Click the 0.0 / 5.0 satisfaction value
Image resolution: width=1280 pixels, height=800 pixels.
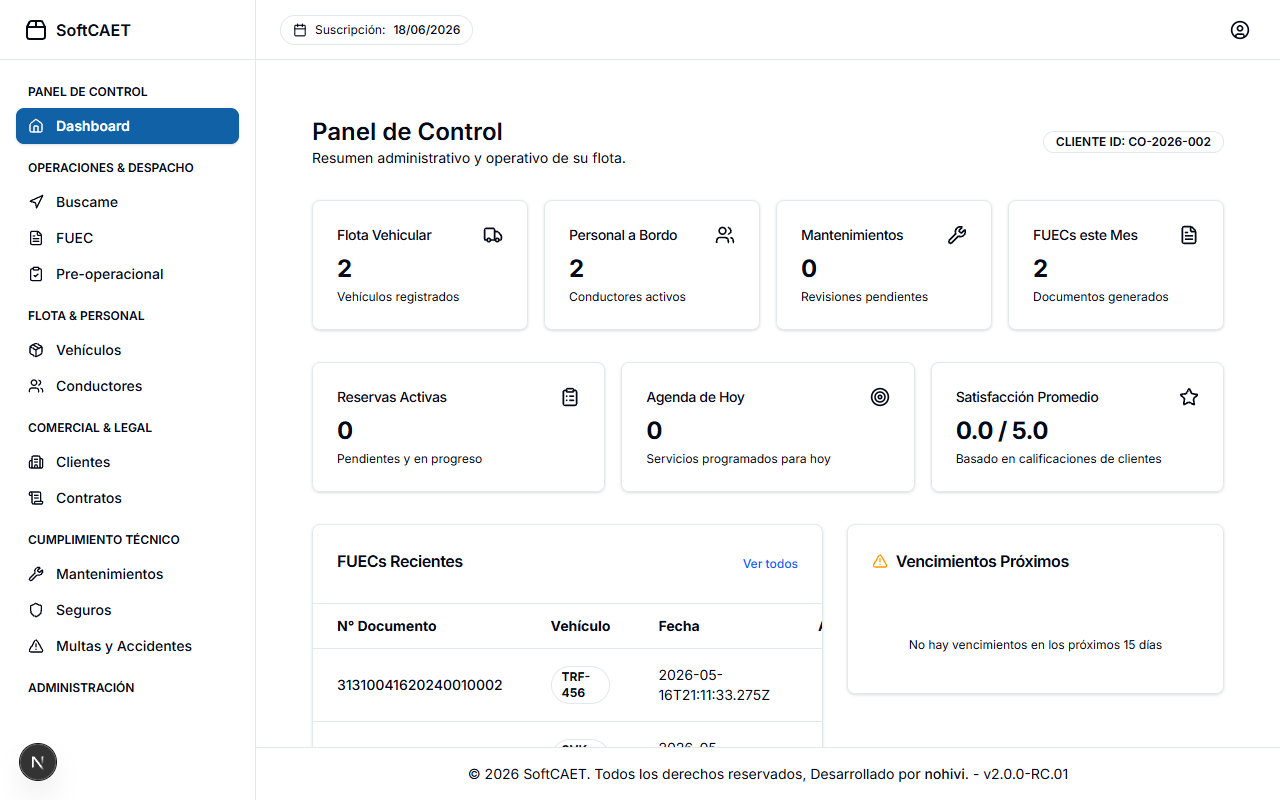(1002, 431)
